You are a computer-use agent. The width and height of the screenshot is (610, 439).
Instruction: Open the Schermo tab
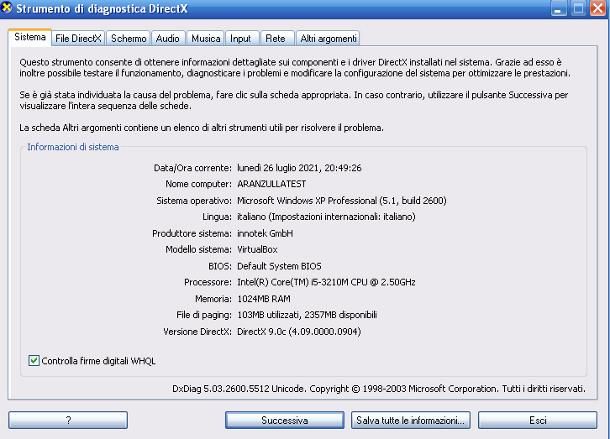pyautogui.click(x=128, y=39)
